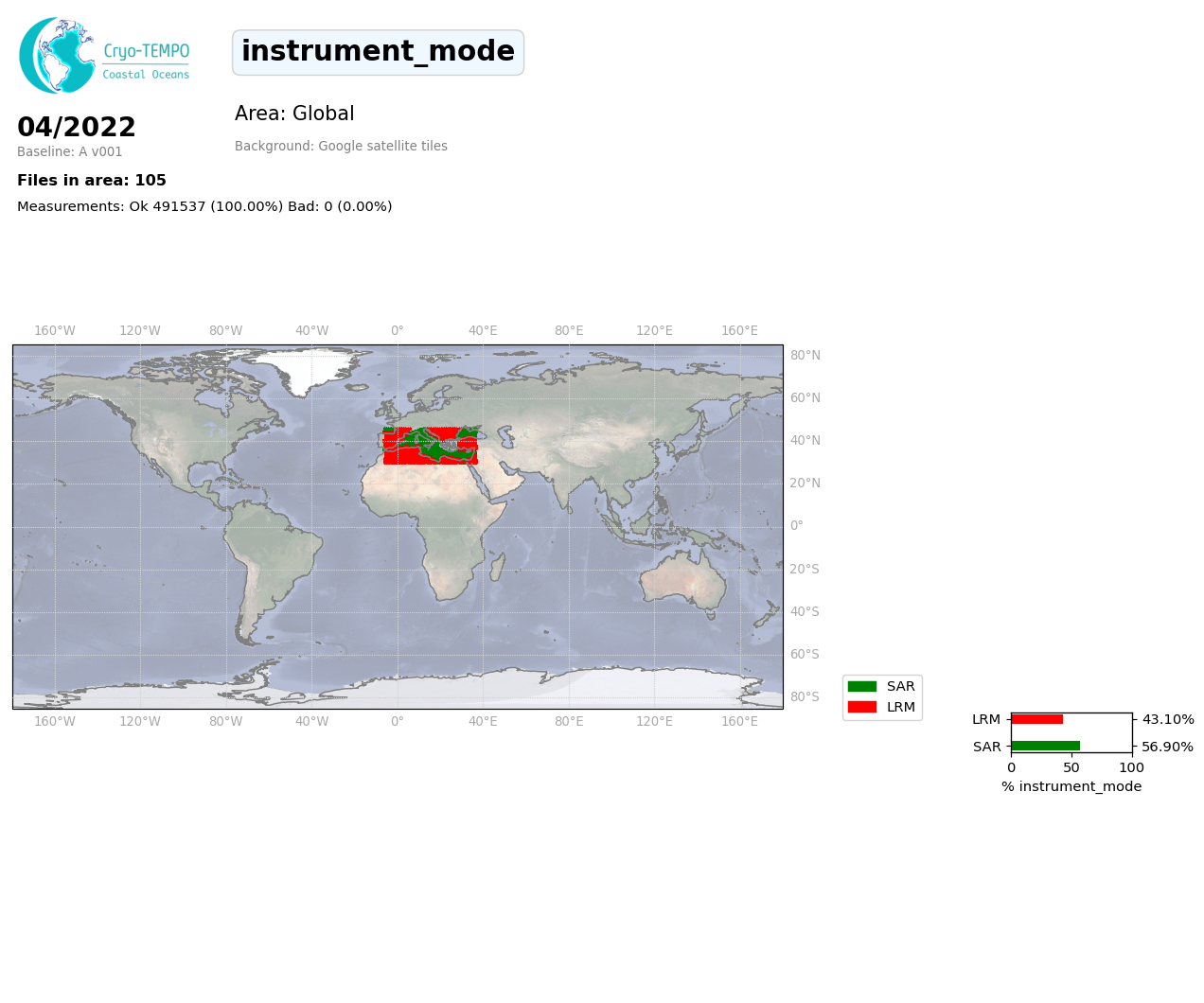Select 'Background: Google satellite tiles' caption
The image size is (1204, 1003).
341,147
